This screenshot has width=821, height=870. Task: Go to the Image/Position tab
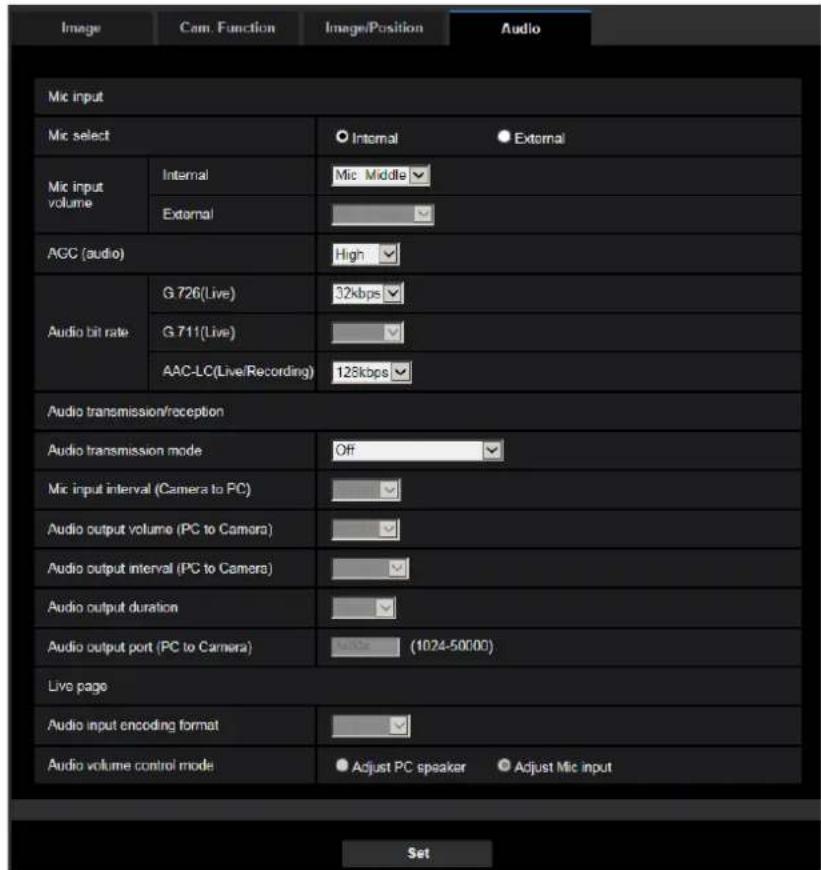point(374,28)
